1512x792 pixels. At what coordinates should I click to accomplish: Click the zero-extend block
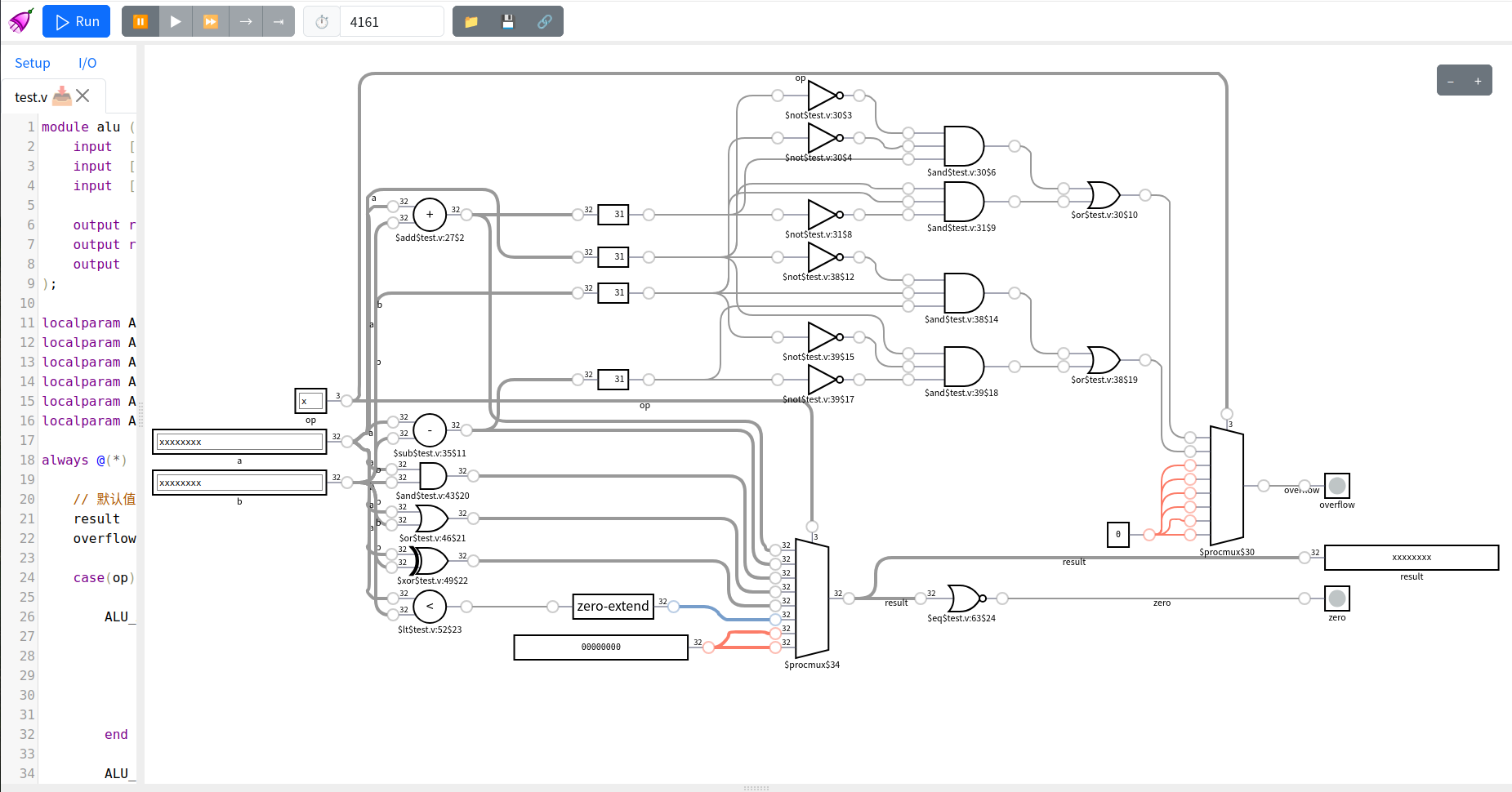pyautogui.click(x=613, y=607)
